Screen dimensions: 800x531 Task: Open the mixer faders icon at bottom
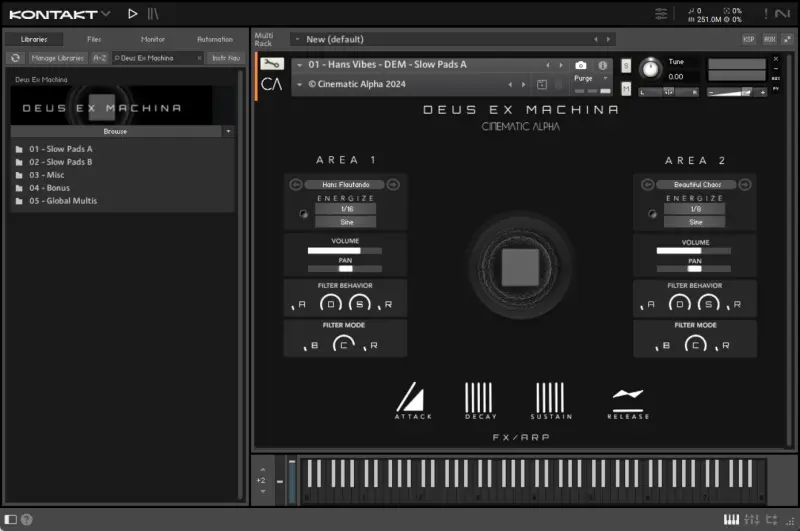click(752, 520)
